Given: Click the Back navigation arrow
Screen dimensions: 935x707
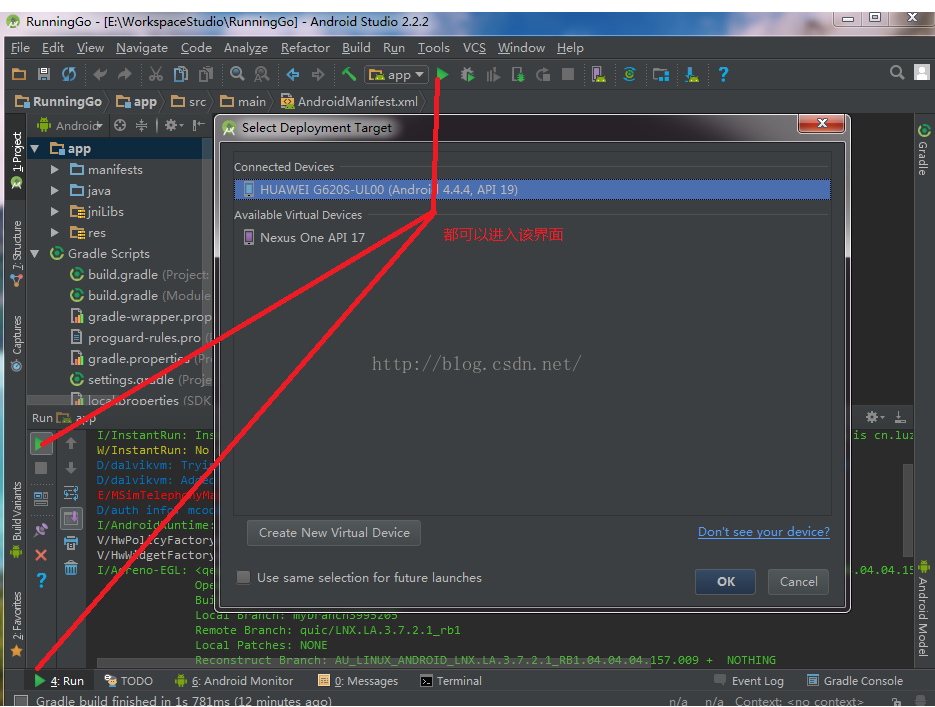Looking at the screenshot, I should tap(293, 75).
